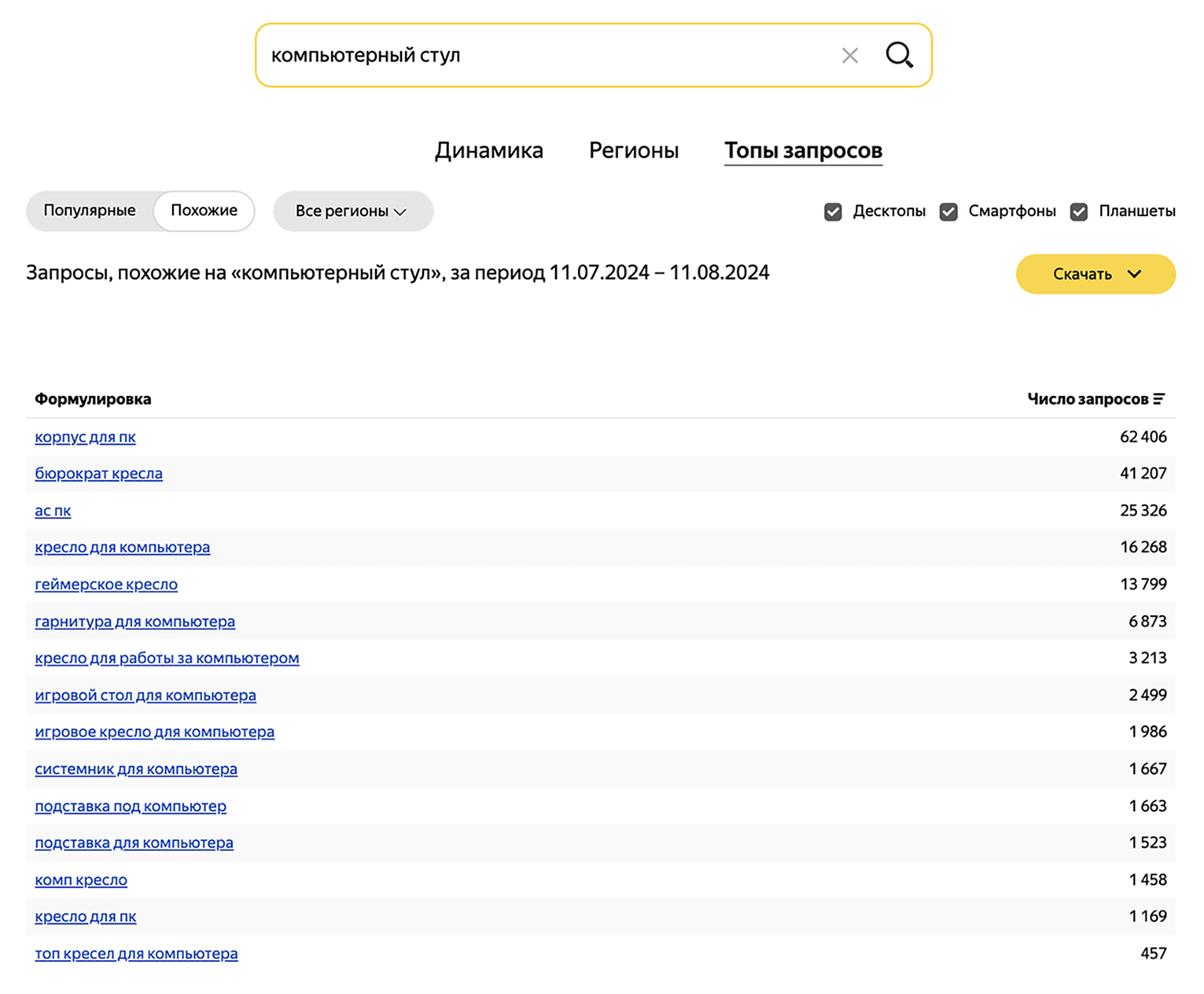Open системник для компьютера link
1204x994 pixels.
(x=136, y=769)
